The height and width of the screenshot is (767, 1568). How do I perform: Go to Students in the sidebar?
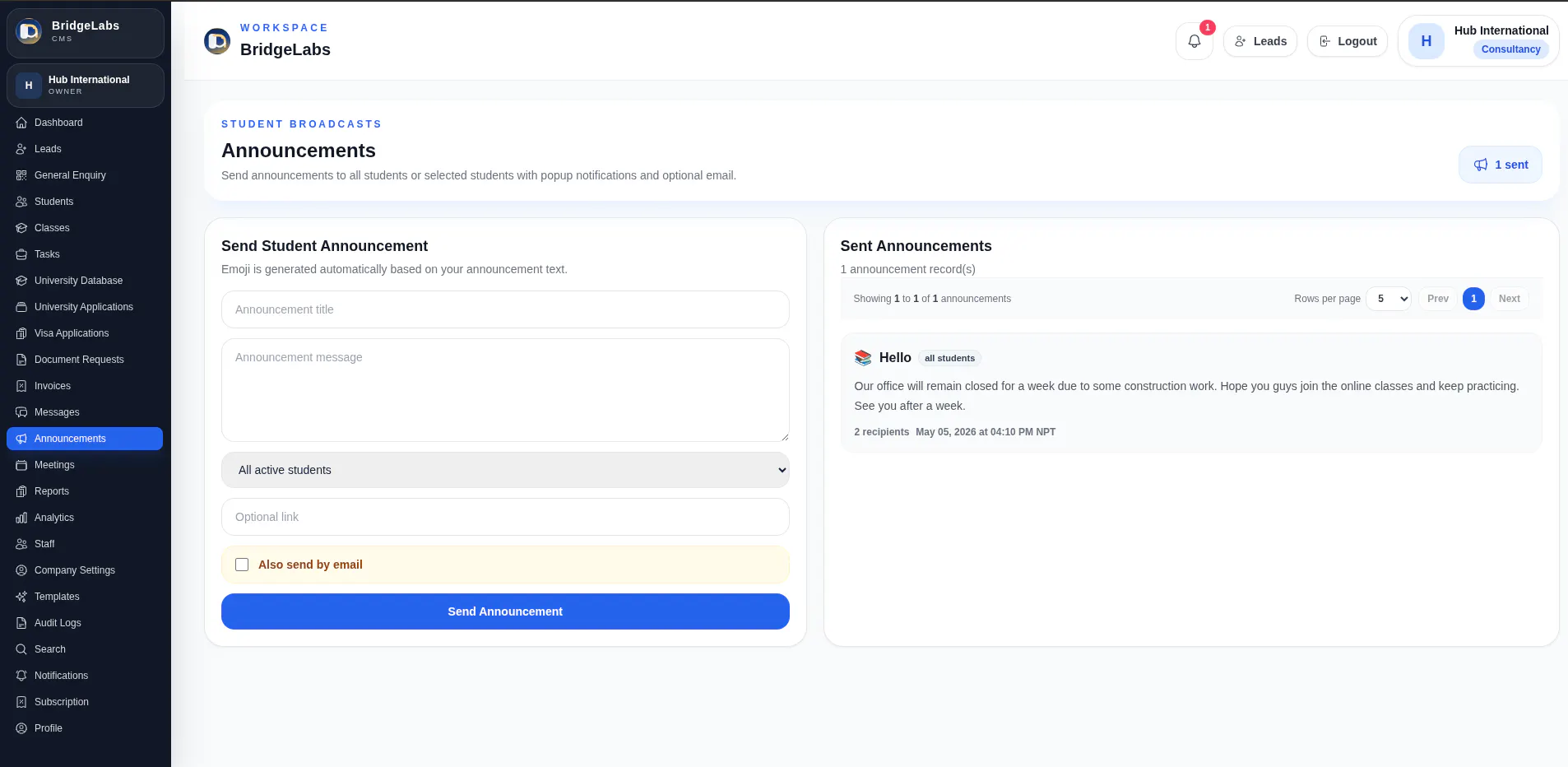tap(85, 202)
